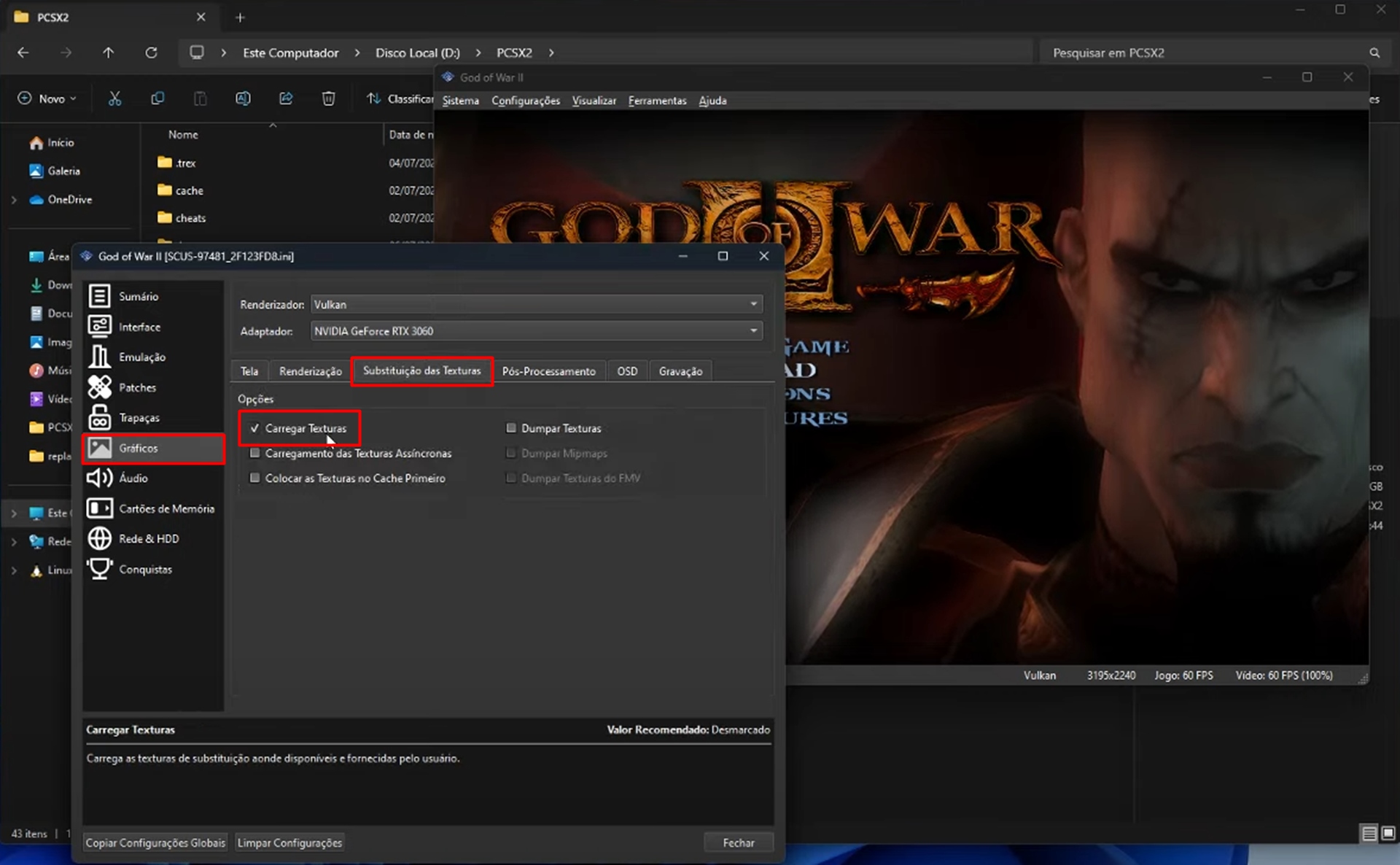Switch to the Pós-Processamento tab
1400x865 pixels.
[548, 371]
